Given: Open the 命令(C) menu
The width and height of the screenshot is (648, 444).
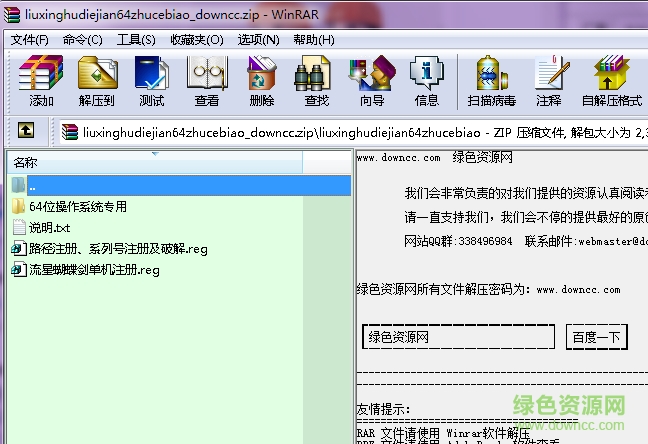Looking at the screenshot, I should coord(83,40).
